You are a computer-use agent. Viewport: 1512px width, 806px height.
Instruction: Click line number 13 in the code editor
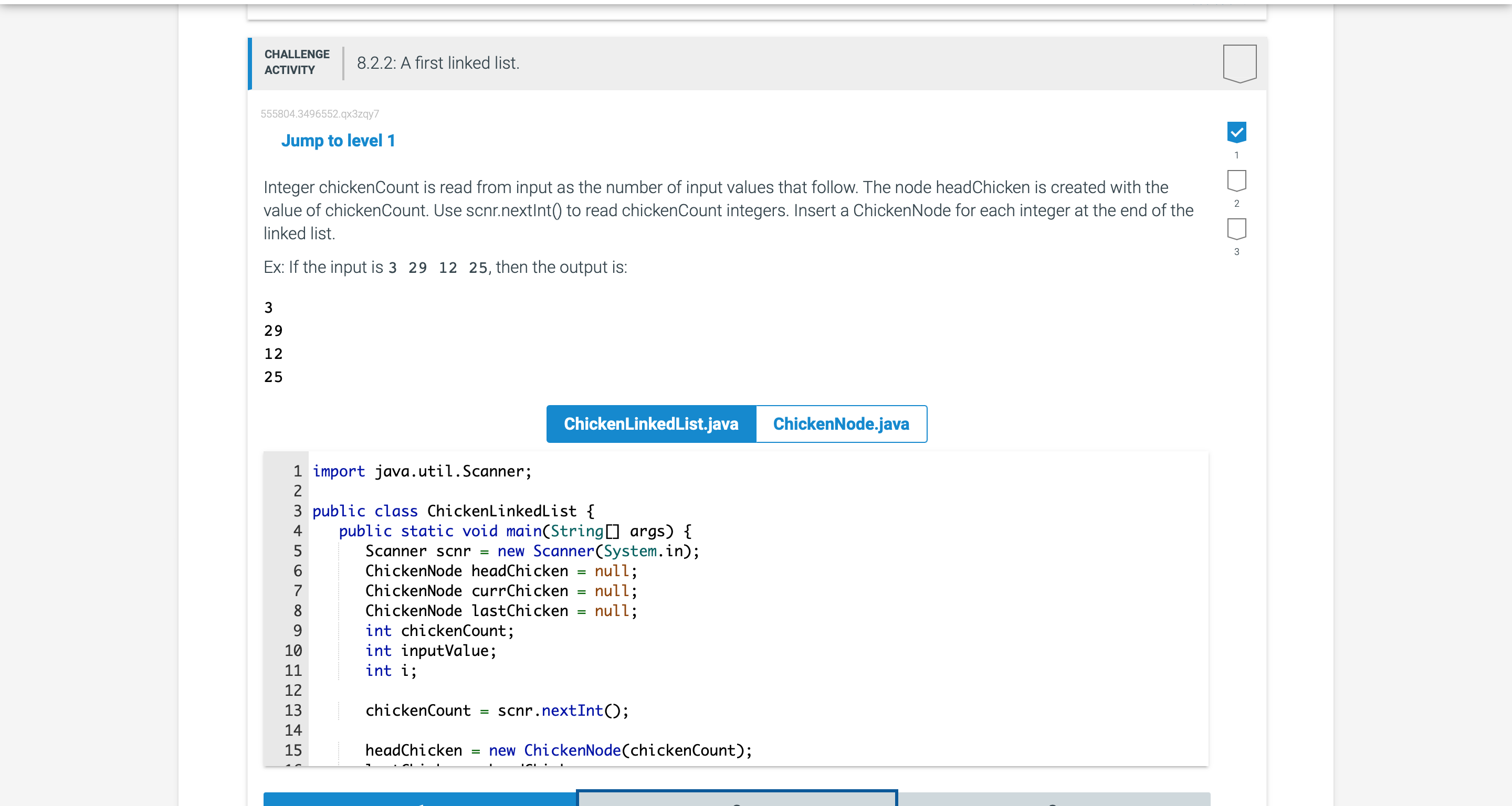click(x=293, y=710)
